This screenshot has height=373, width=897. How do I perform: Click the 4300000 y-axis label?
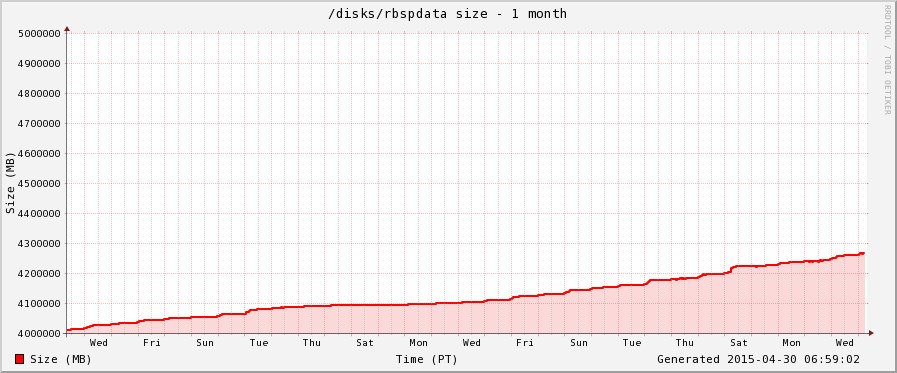[x=39, y=244]
